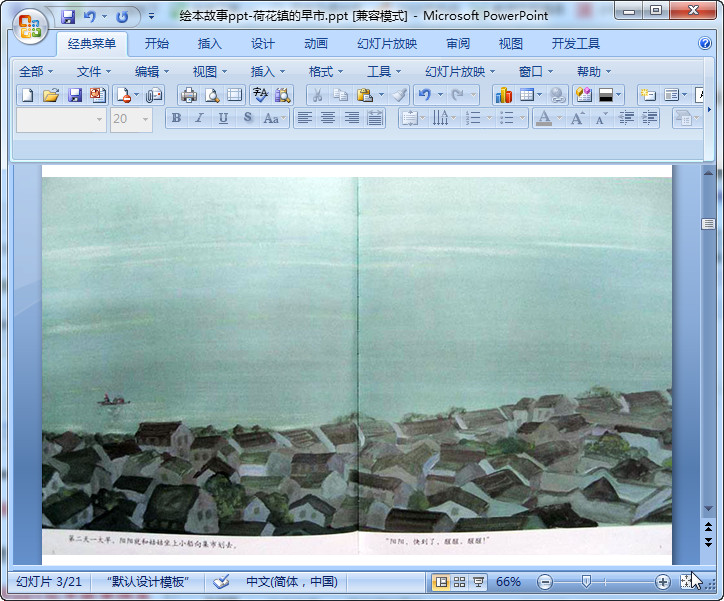
Task: Increase font size with grow A icon
Action: [x=577, y=119]
